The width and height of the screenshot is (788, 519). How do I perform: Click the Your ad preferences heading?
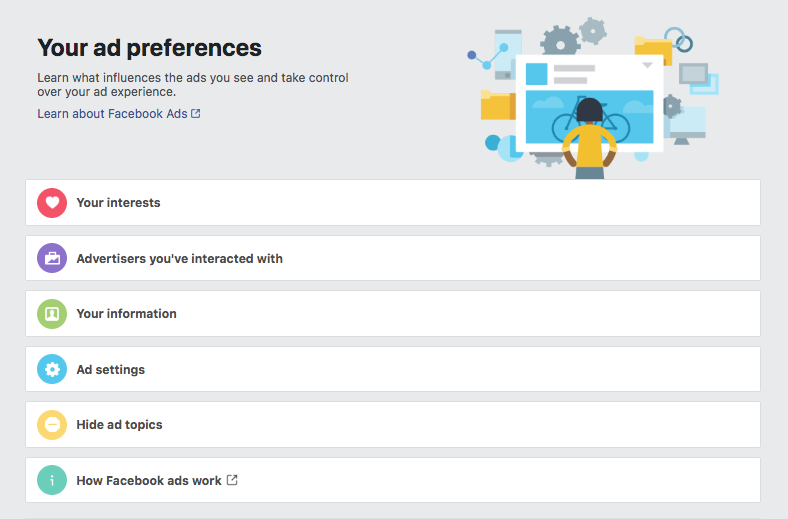point(149,48)
